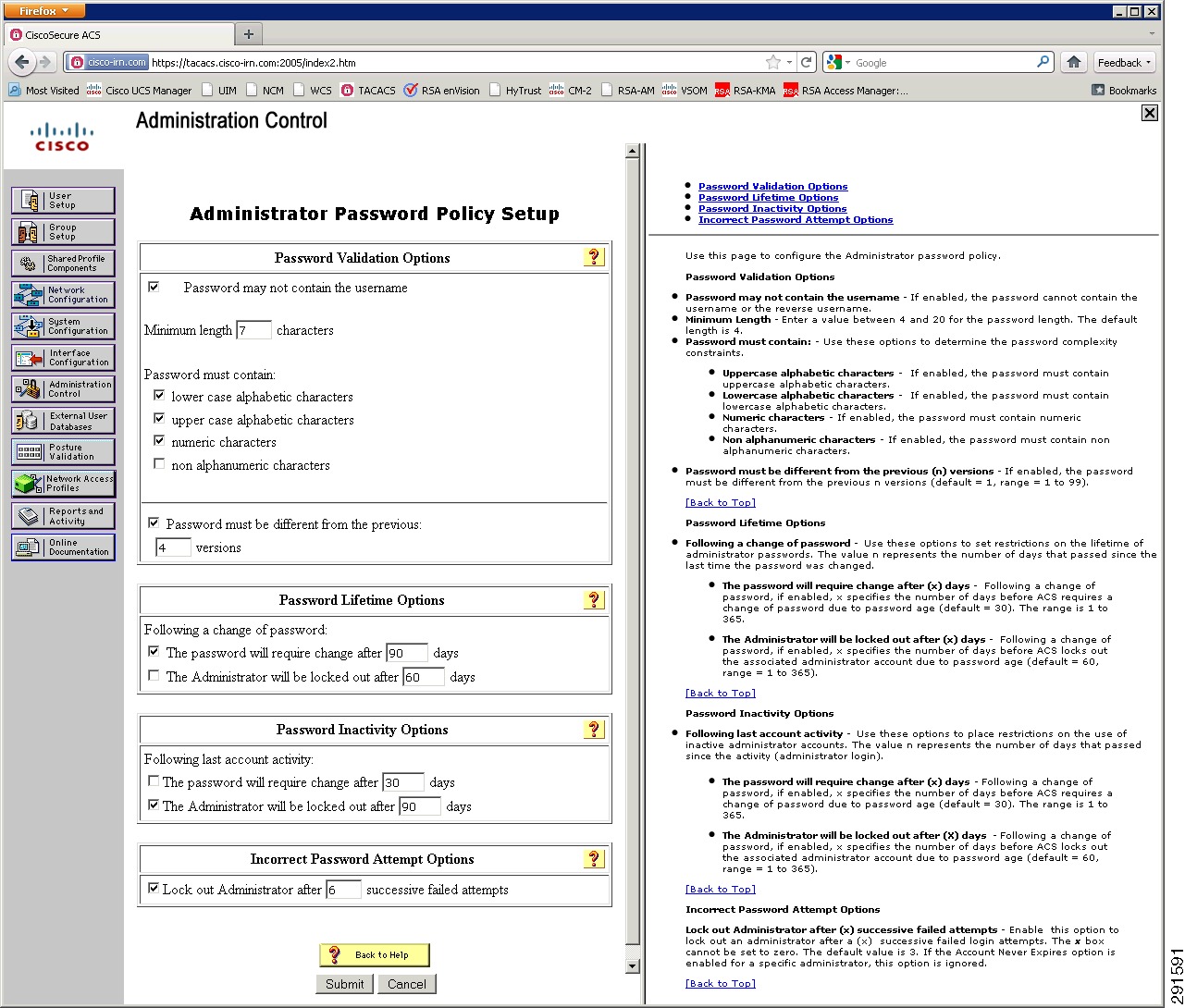Viewport: 1185px width, 1008px height.
Task: Submit the password policy settings
Action: click(x=345, y=984)
